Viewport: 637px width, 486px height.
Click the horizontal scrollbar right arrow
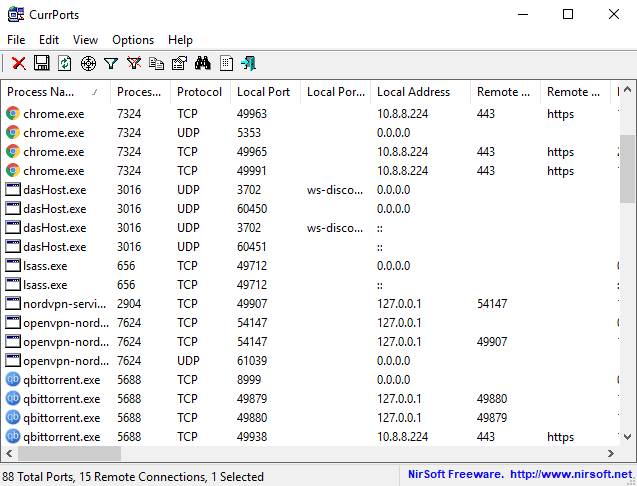tap(611, 453)
